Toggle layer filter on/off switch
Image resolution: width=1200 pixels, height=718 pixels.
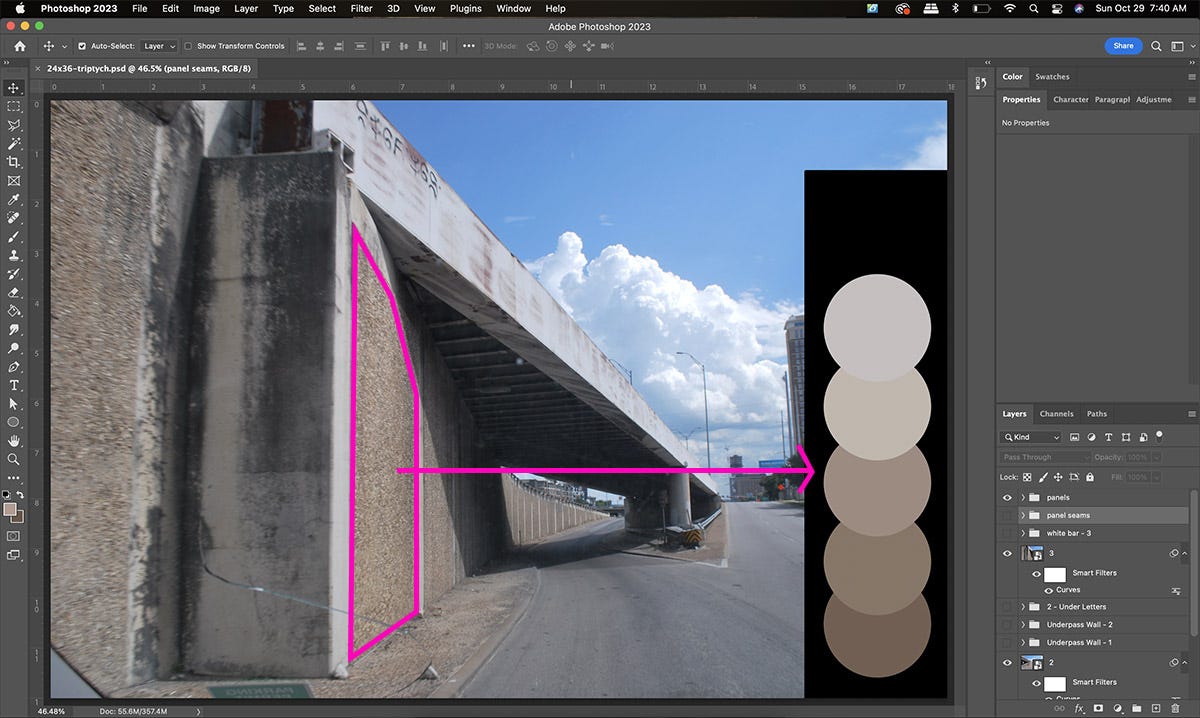1159,435
